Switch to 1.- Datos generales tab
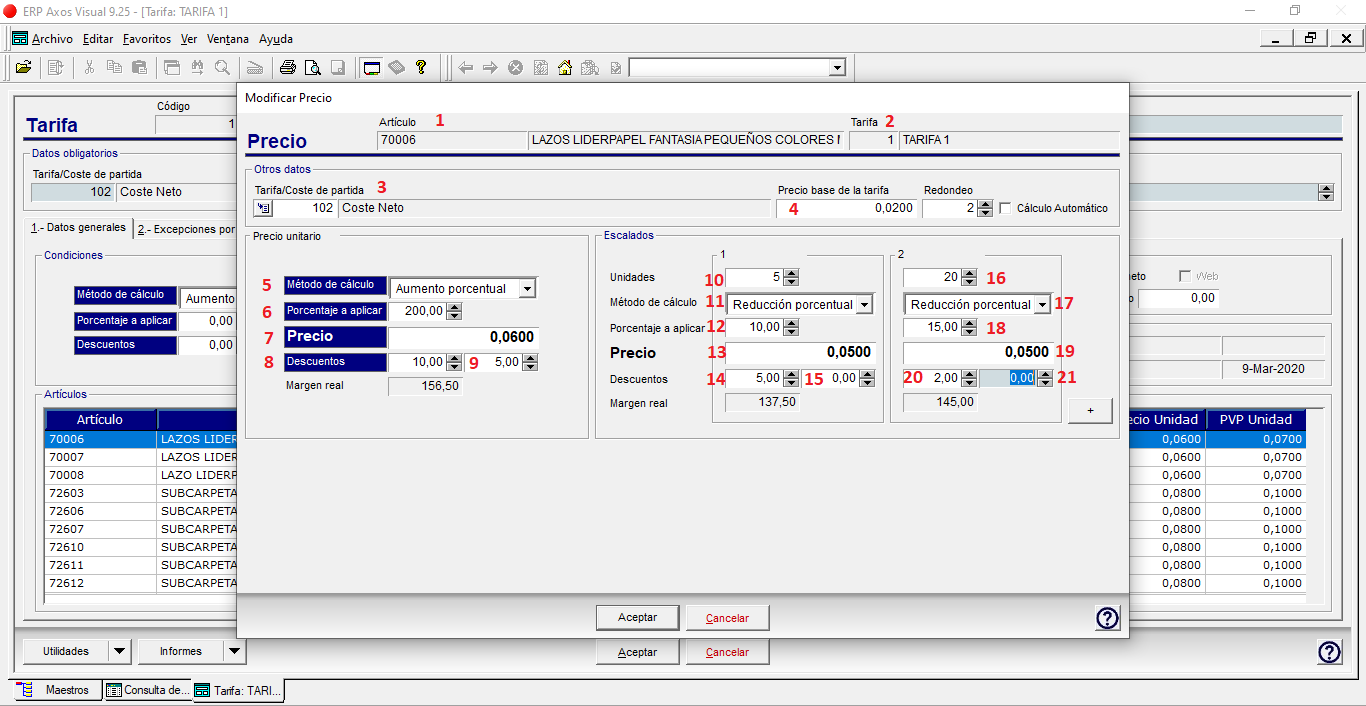The image size is (1366, 706). pos(79,228)
